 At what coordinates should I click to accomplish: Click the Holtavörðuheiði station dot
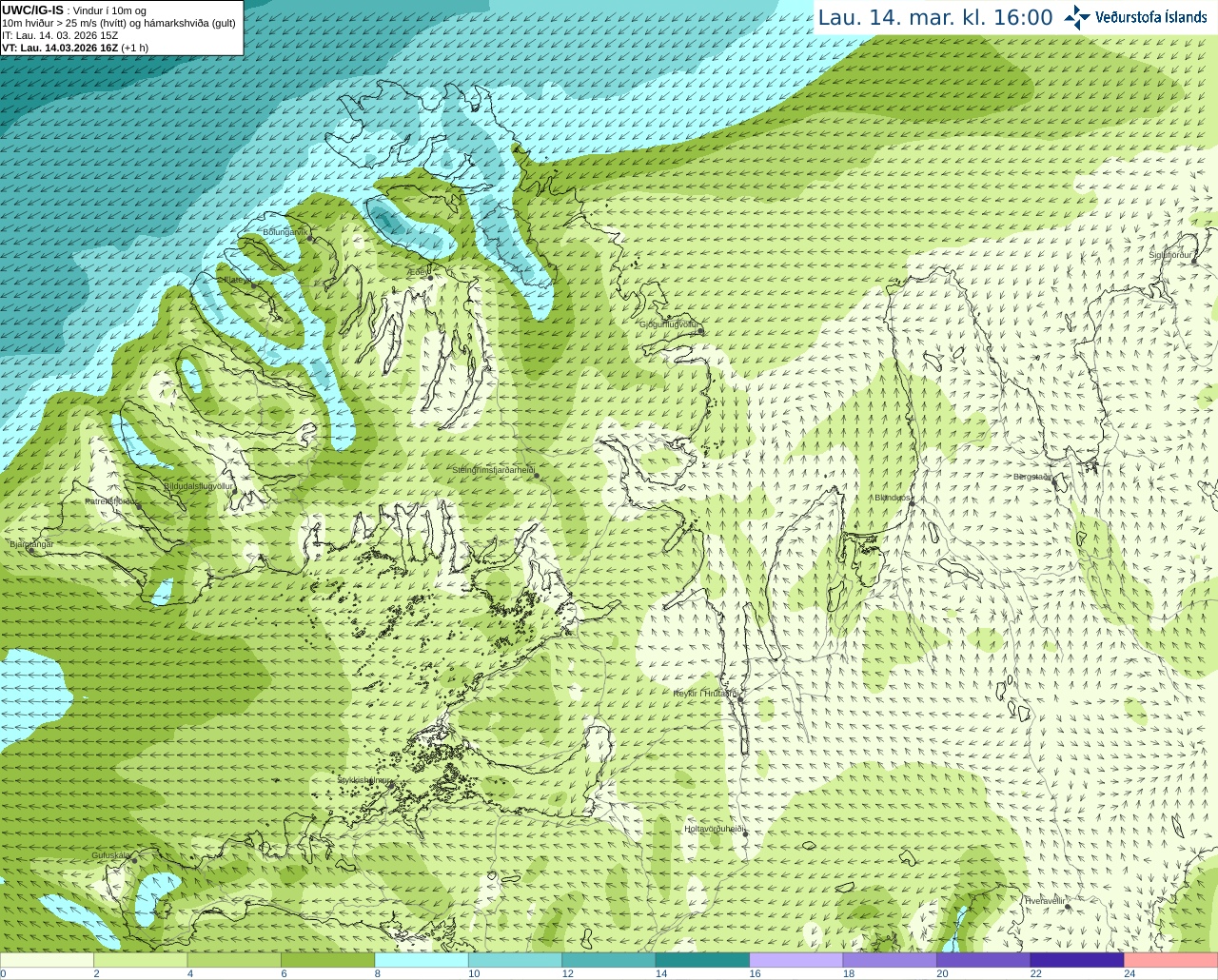[746, 834]
